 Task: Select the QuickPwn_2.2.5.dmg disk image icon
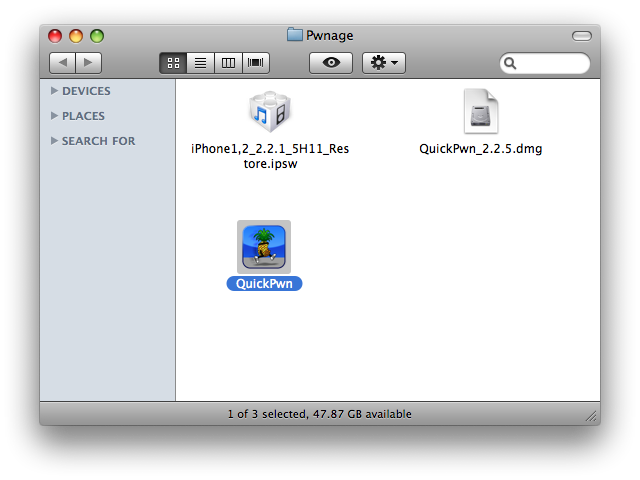[x=480, y=111]
